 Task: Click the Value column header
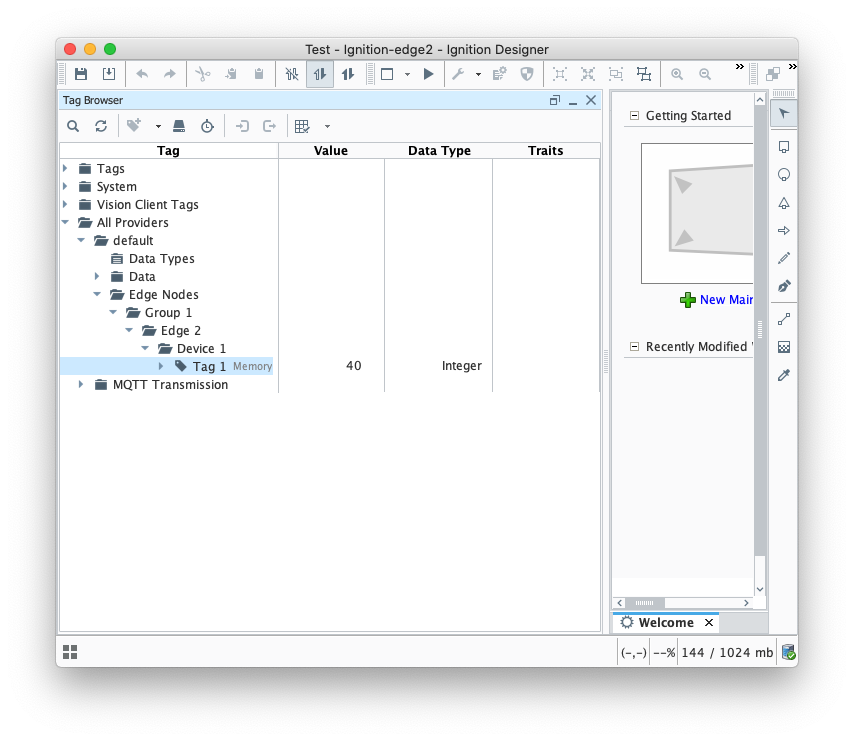pos(331,151)
